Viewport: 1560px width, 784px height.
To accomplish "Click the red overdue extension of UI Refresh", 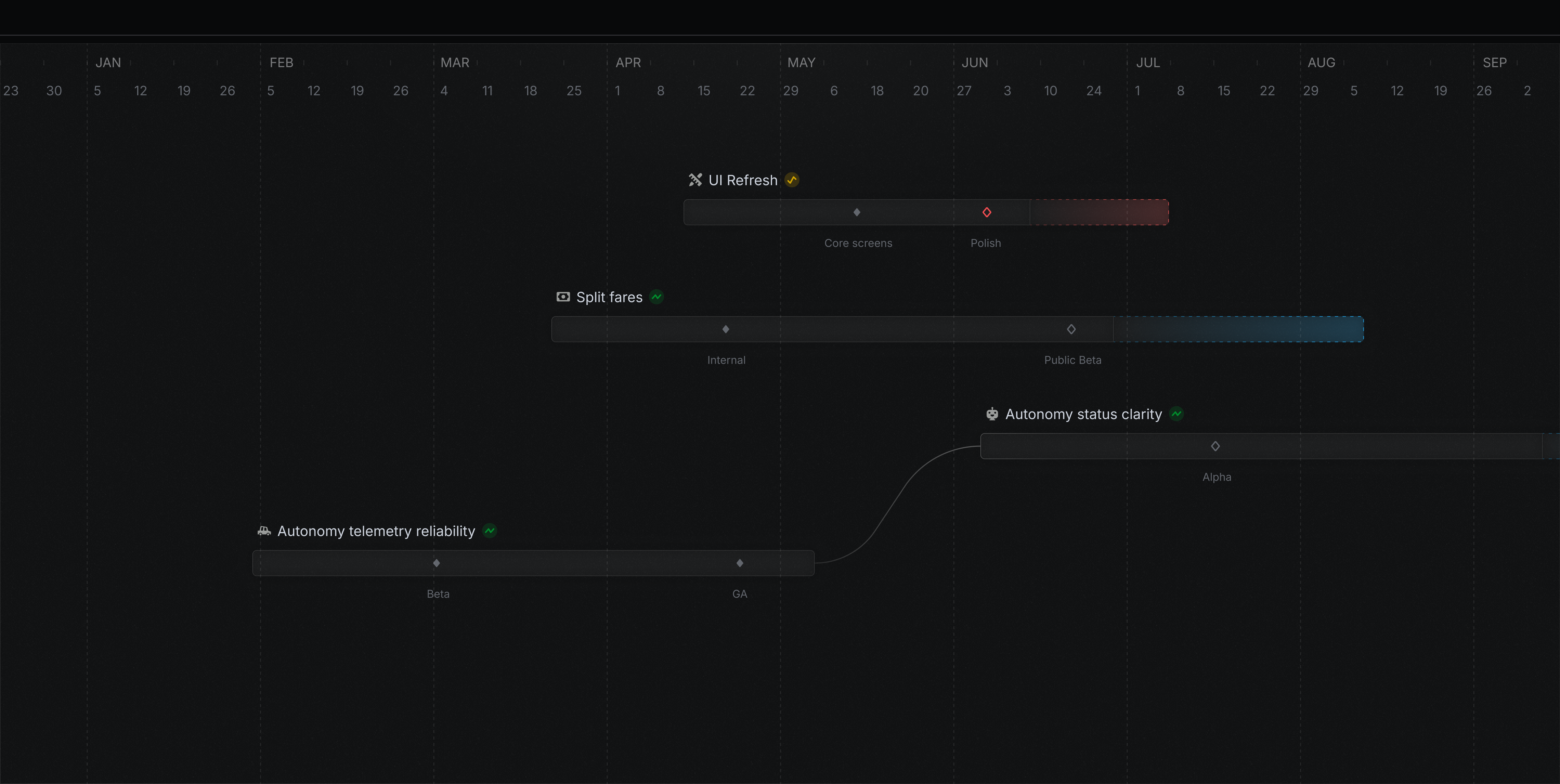I will point(1099,213).
